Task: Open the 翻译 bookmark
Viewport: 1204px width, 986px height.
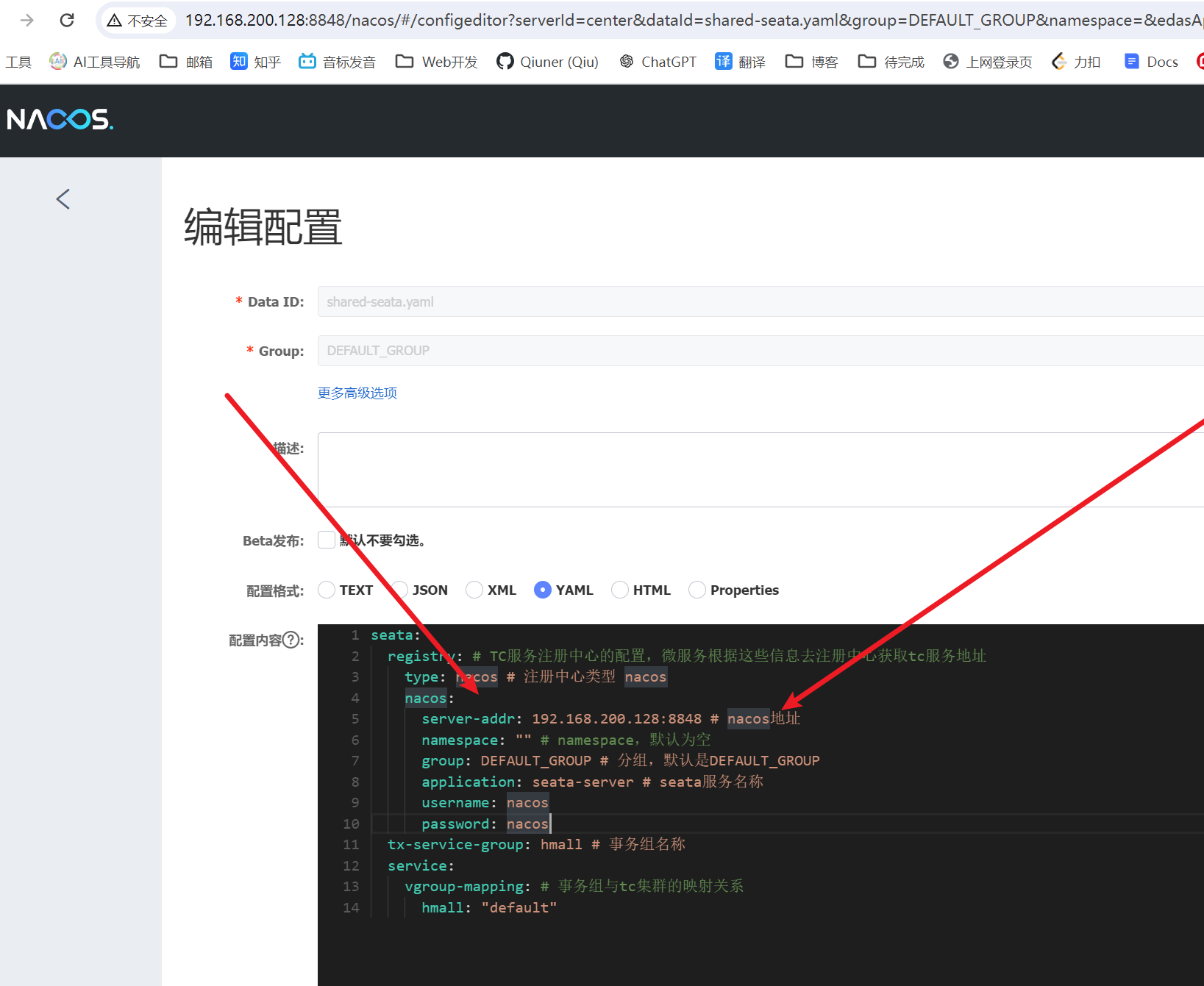Action: tap(740, 62)
